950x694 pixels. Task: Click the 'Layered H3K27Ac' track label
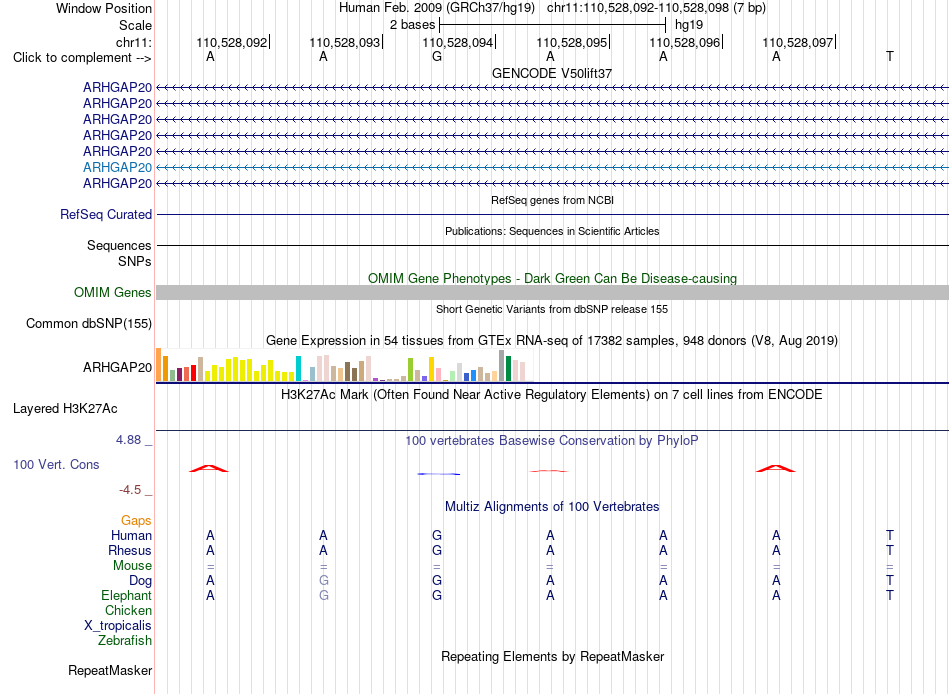65,409
